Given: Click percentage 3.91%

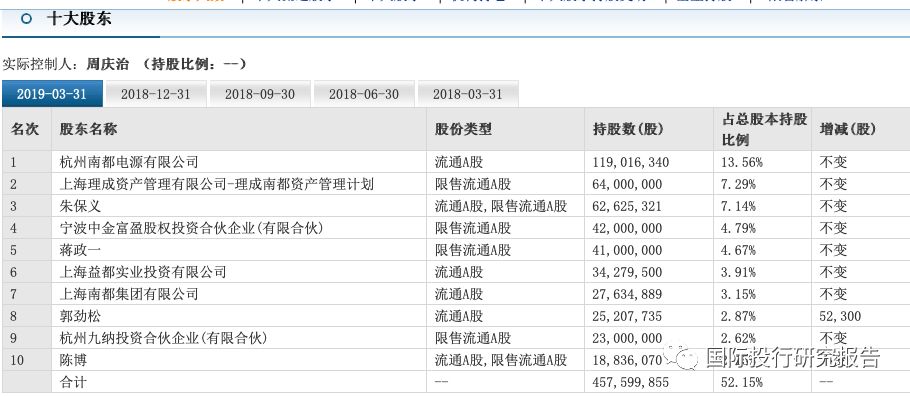Looking at the screenshot, I should 739,272.
